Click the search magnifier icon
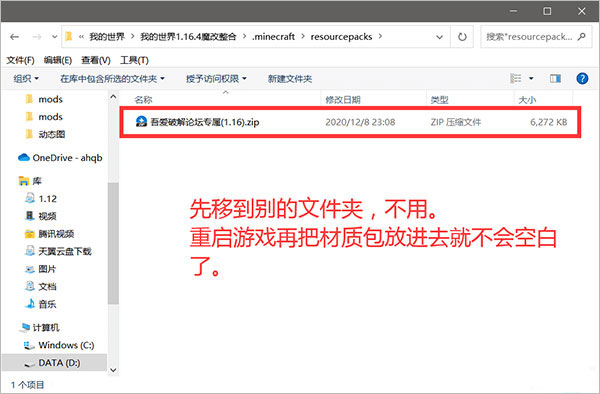This screenshot has height=394, width=600. pos(582,37)
